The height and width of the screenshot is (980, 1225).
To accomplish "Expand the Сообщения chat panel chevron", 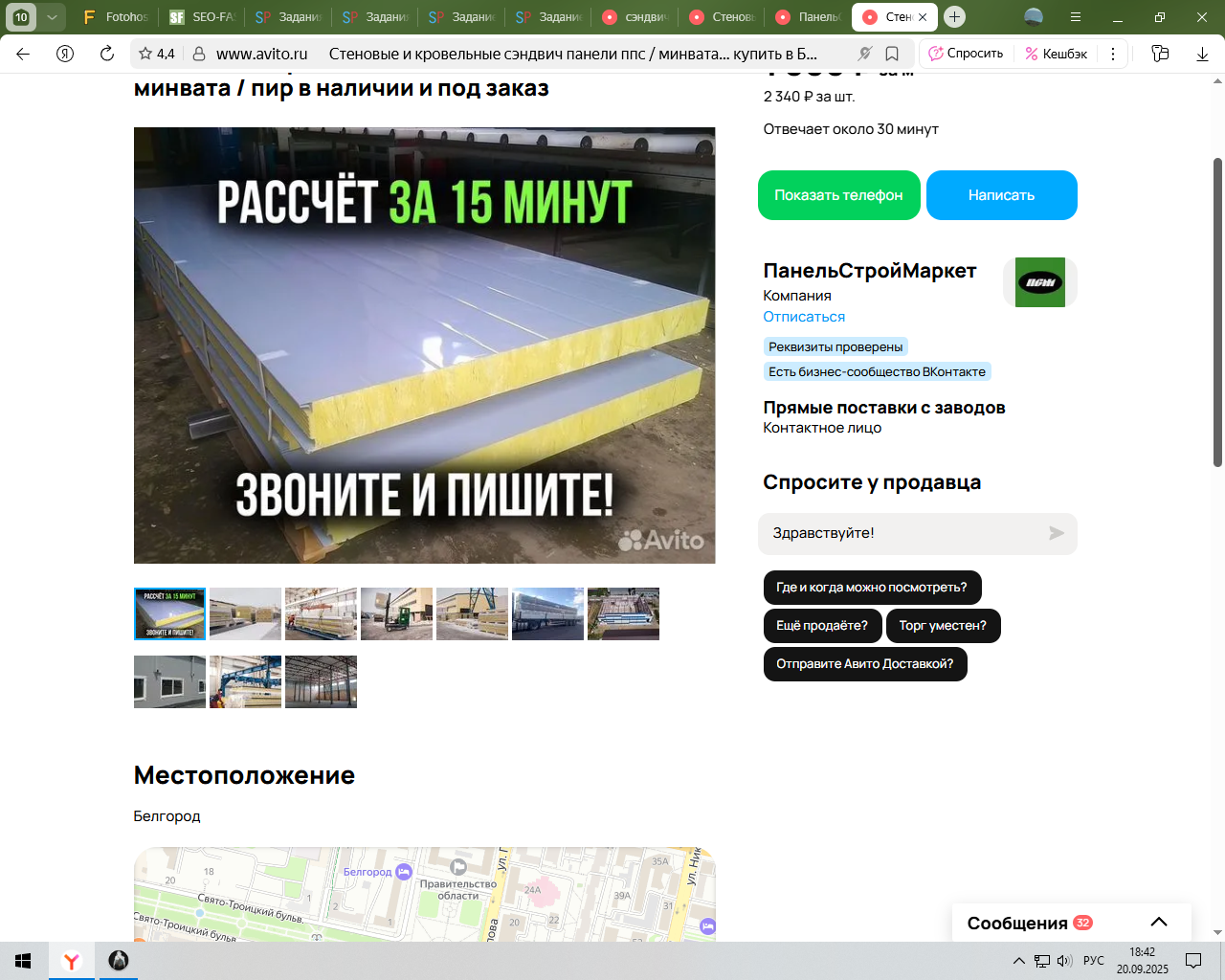I will tap(1159, 923).
